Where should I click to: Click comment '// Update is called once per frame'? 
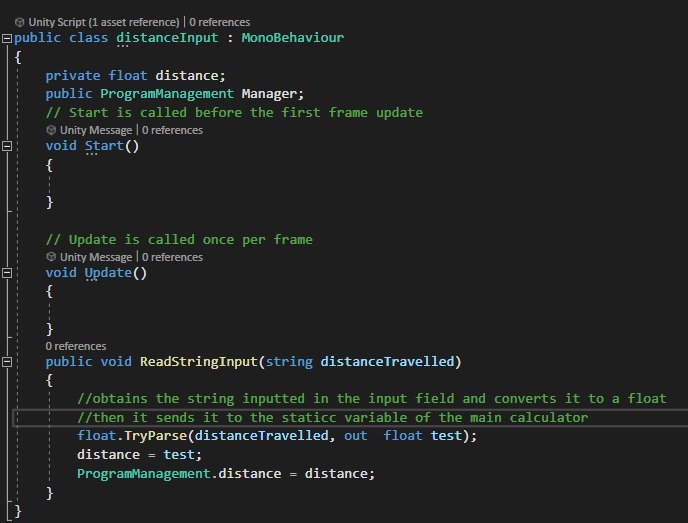(x=179, y=240)
